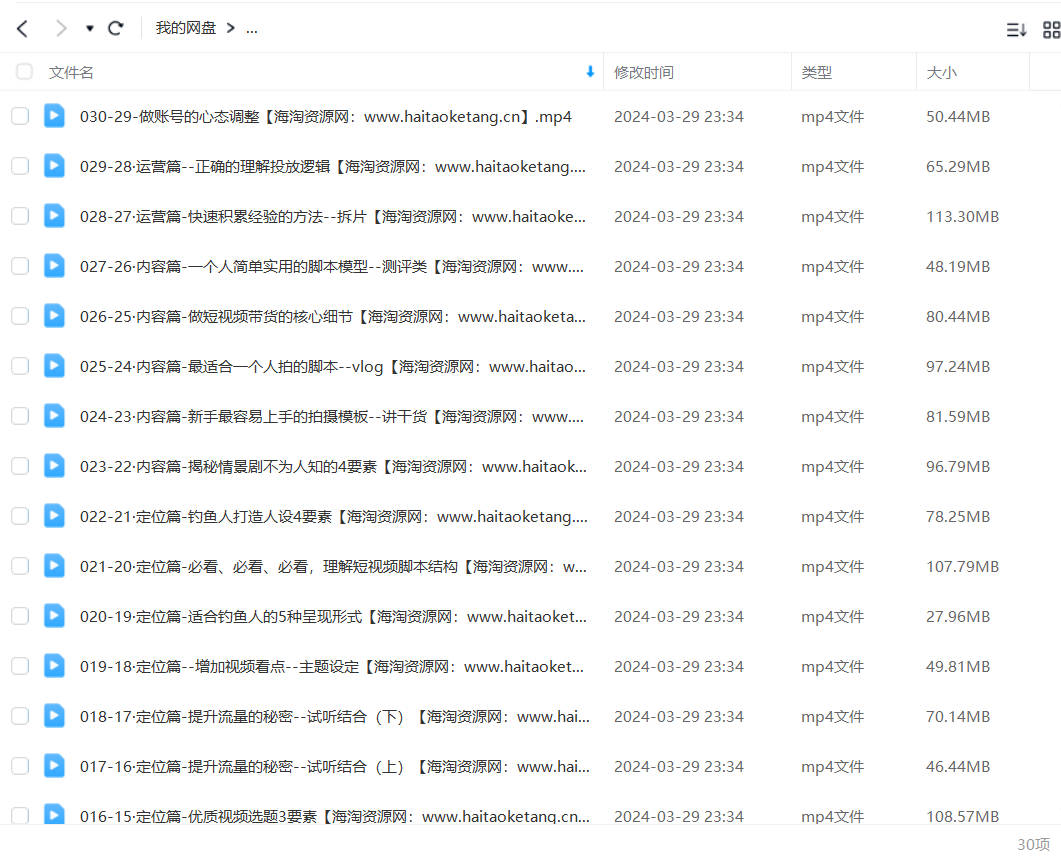Click size value 27.96MB
This screenshot has height=859, width=1061.
coord(957,617)
